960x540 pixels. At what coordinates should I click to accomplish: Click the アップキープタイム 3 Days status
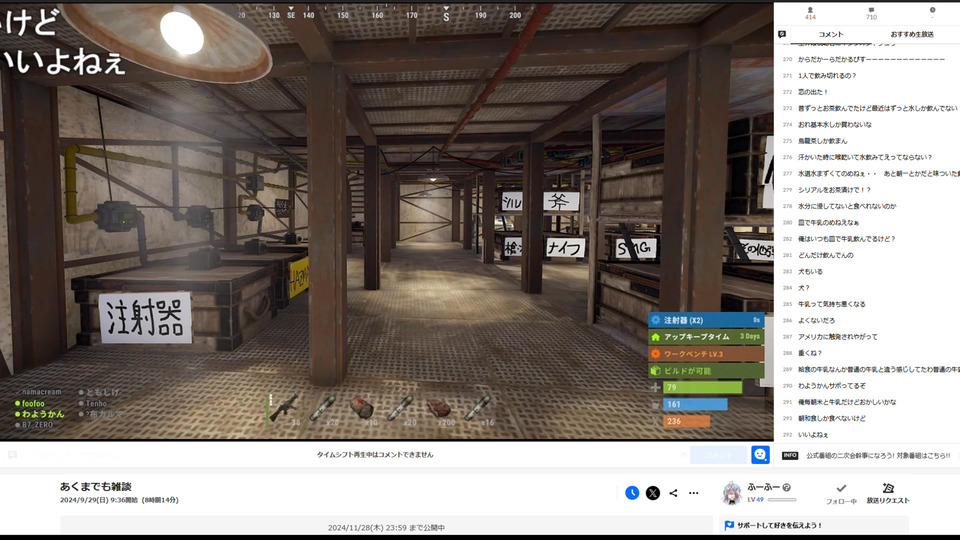click(x=706, y=337)
